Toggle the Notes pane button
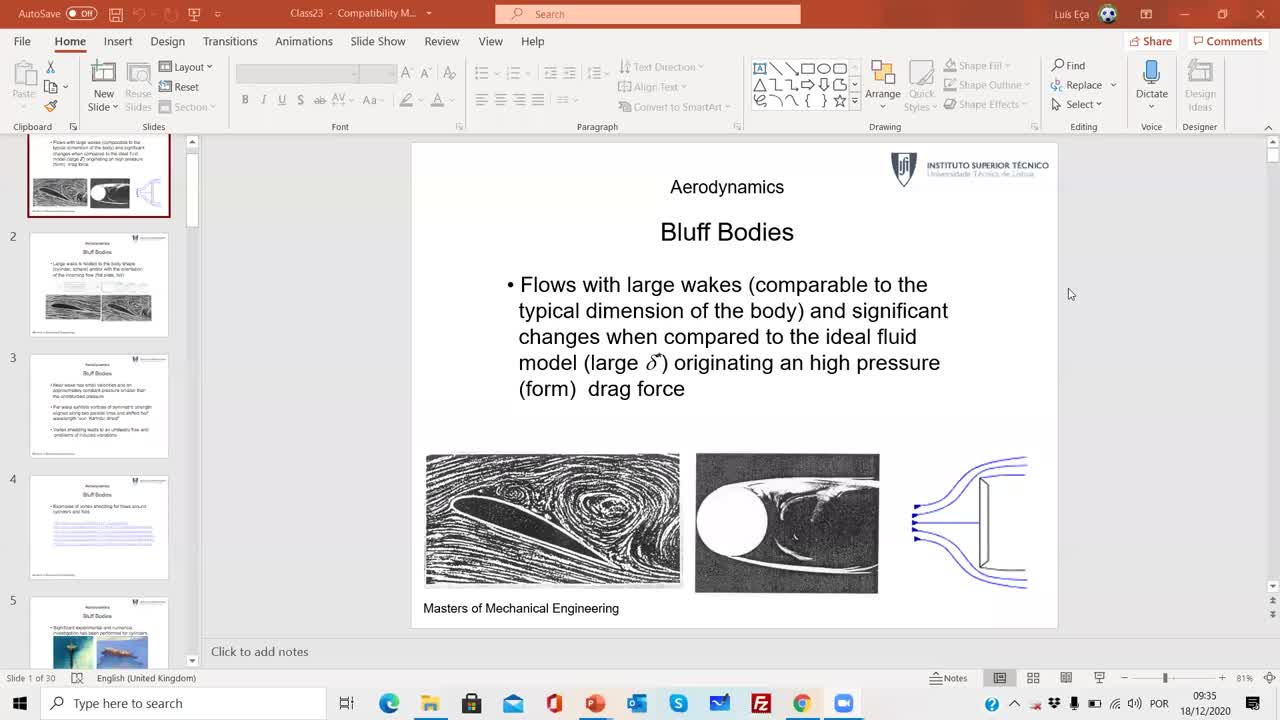 coord(948,678)
